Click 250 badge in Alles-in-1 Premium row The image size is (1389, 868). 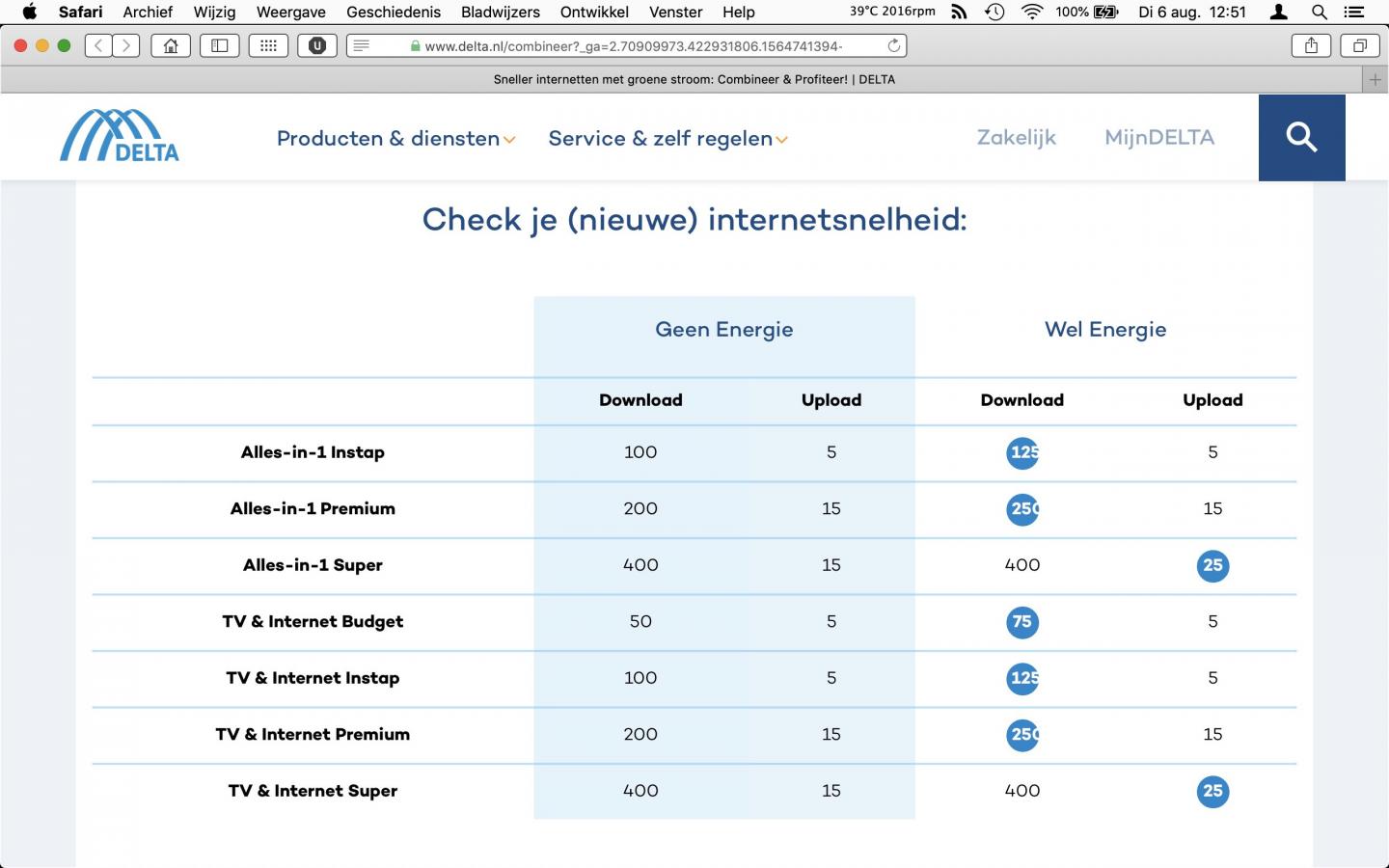(x=1022, y=508)
